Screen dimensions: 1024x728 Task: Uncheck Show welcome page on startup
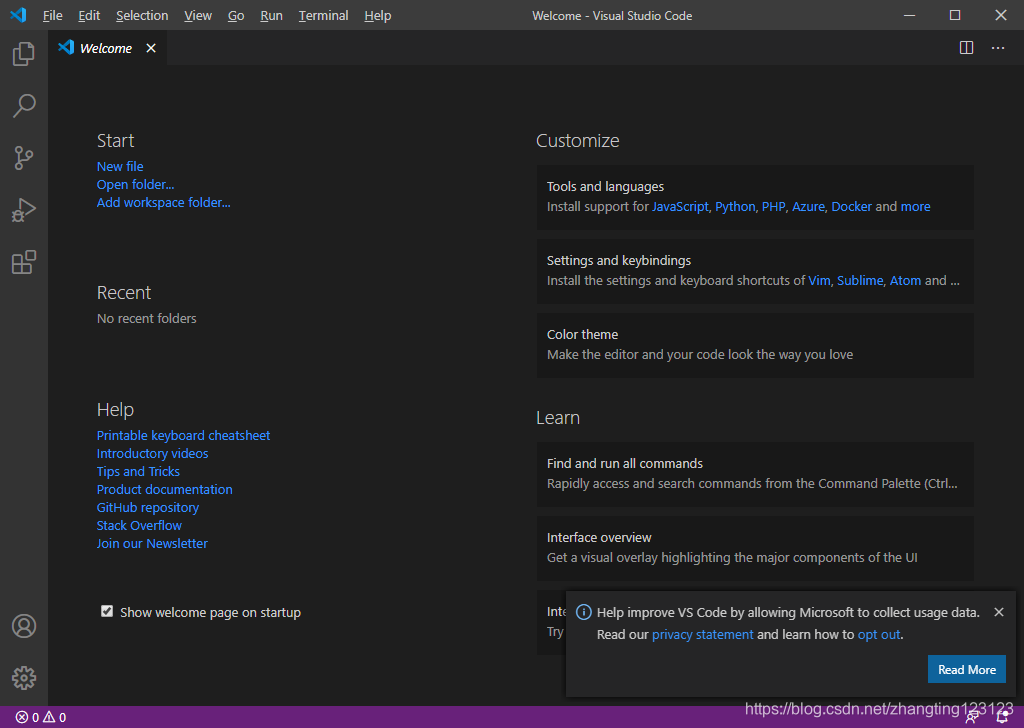(106, 611)
